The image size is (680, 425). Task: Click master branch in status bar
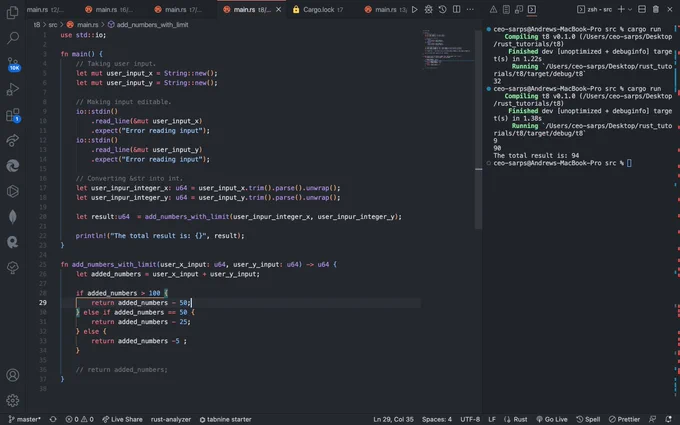(x=24, y=419)
